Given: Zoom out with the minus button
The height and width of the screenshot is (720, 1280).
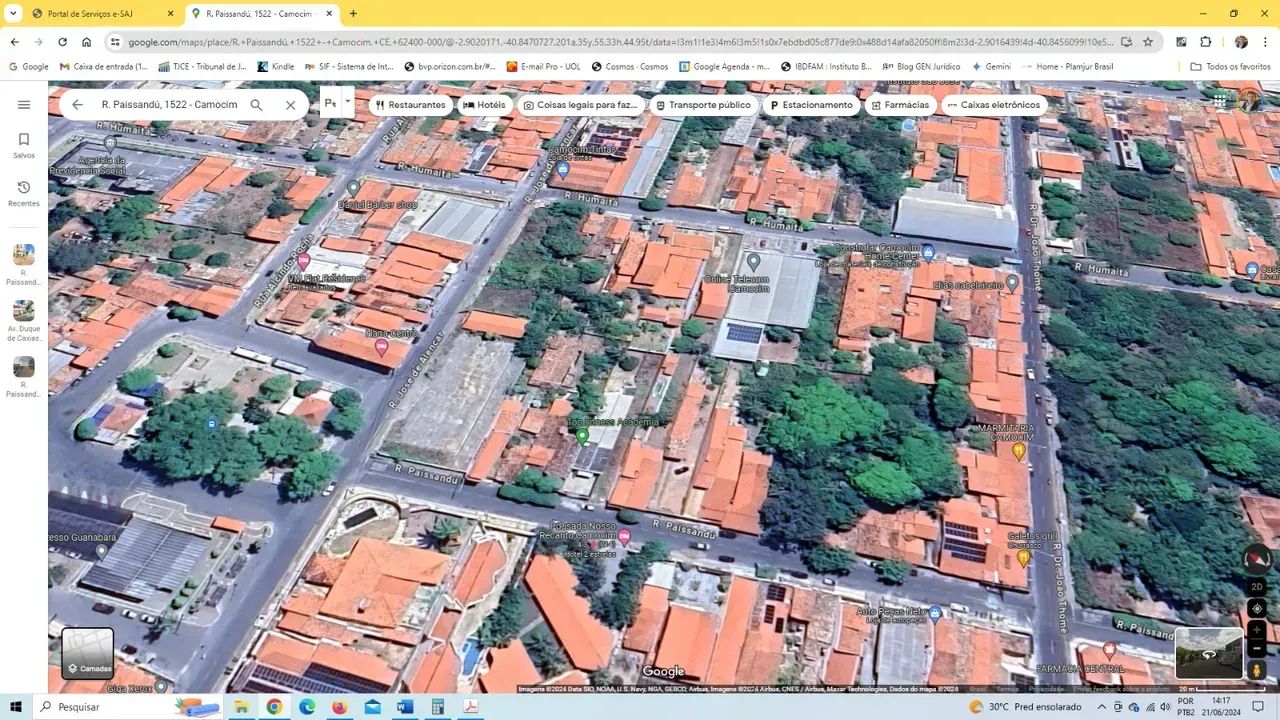Looking at the screenshot, I should click(1257, 649).
